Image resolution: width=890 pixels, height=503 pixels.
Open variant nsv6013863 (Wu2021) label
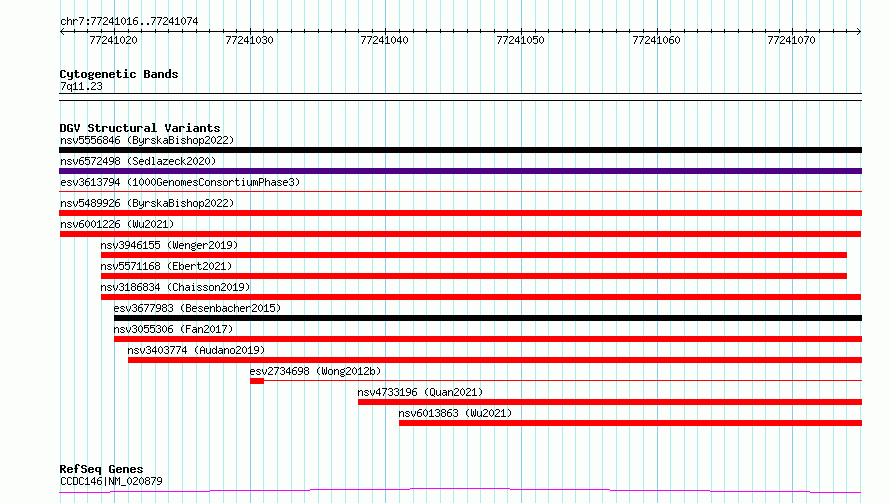click(x=455, y=413)
